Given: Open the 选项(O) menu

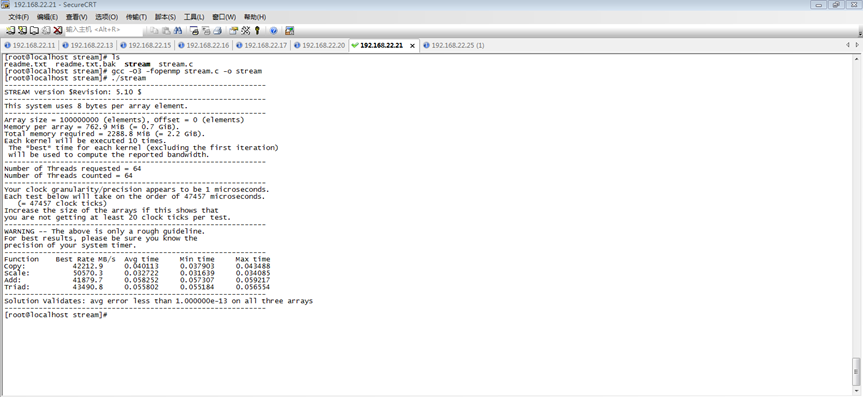Looking at the screenshot, I should click(x=106, y=17).
